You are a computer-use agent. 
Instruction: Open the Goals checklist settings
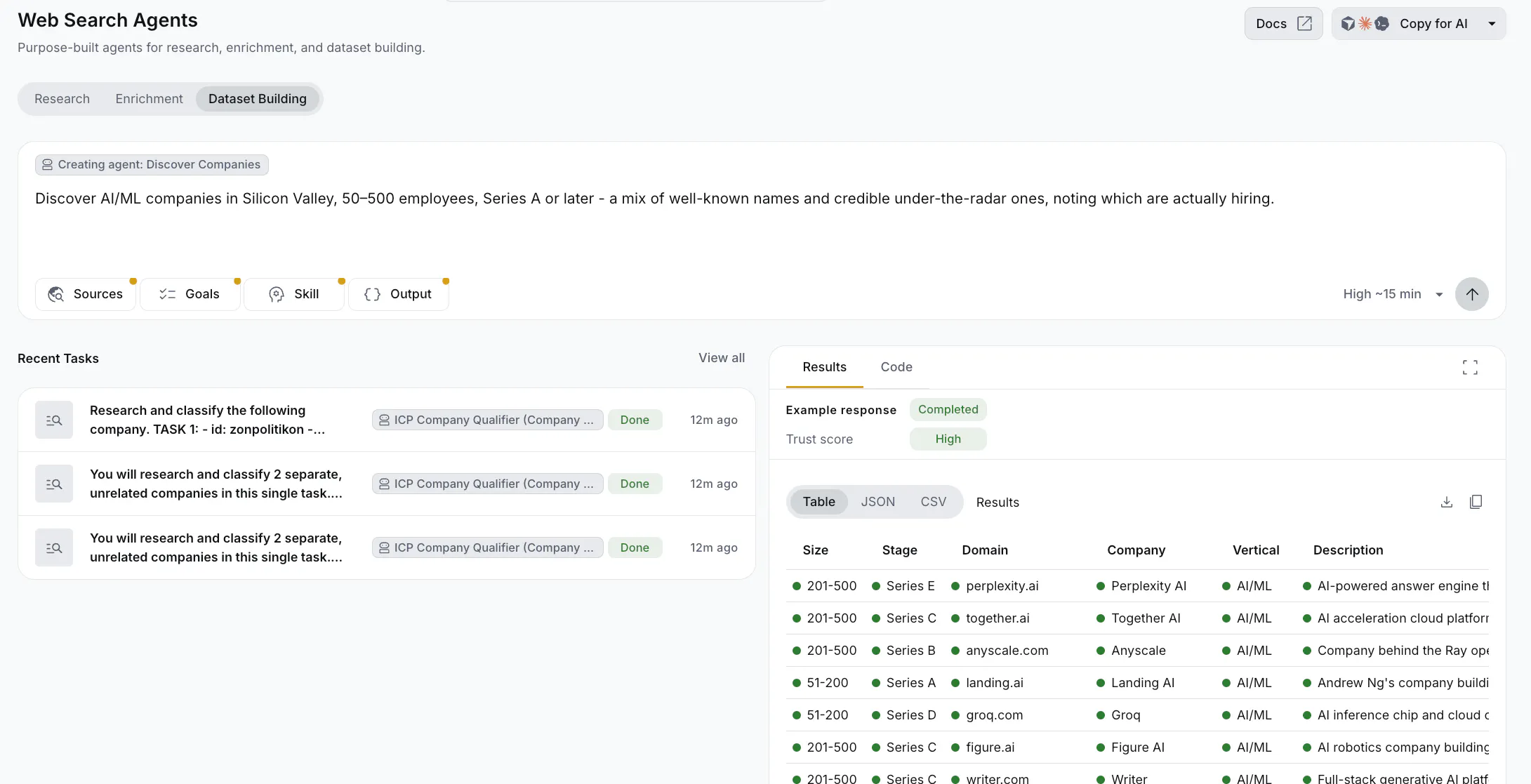click(x=190, y=294)
